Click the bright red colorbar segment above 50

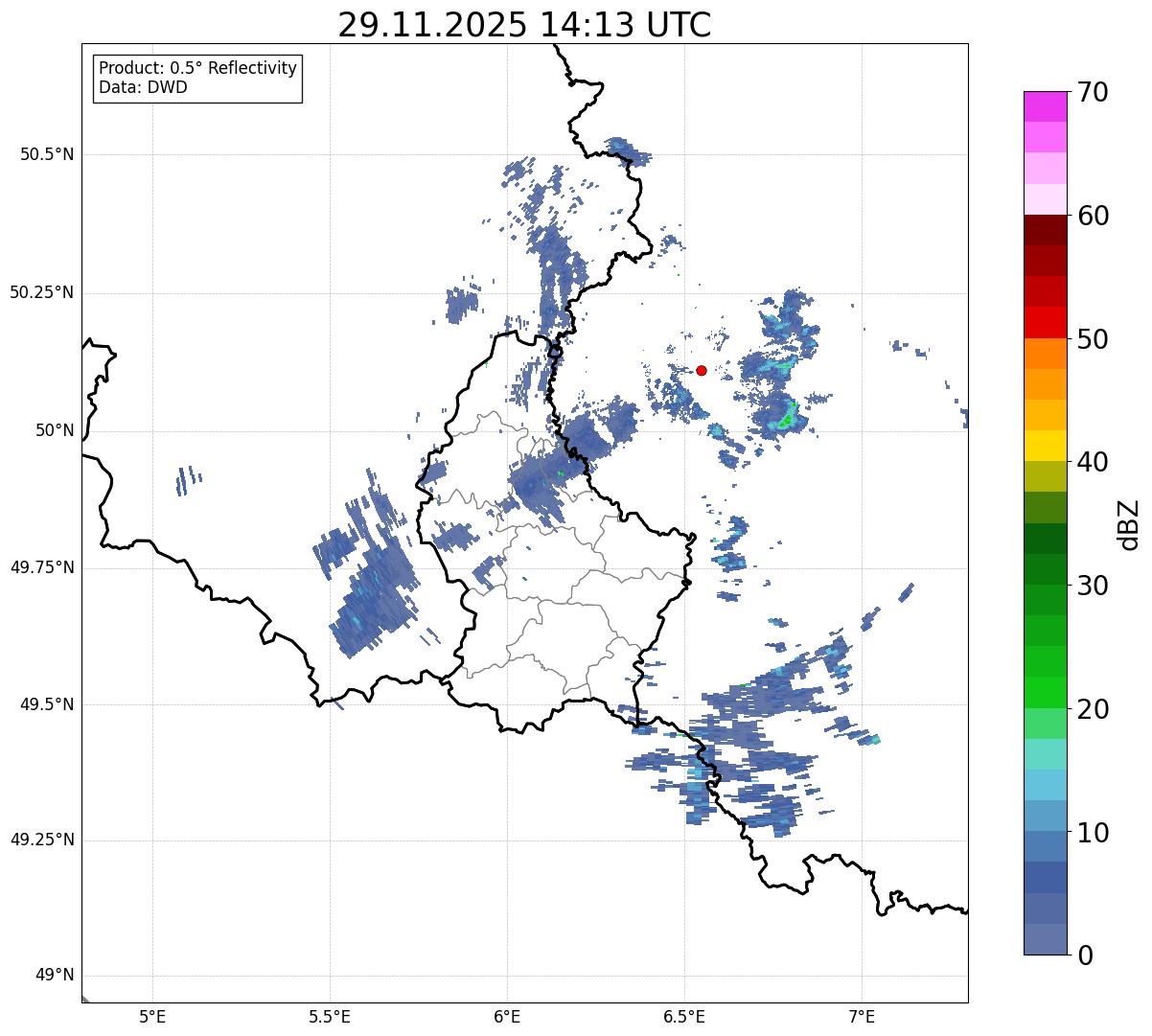coord(1045,323)
